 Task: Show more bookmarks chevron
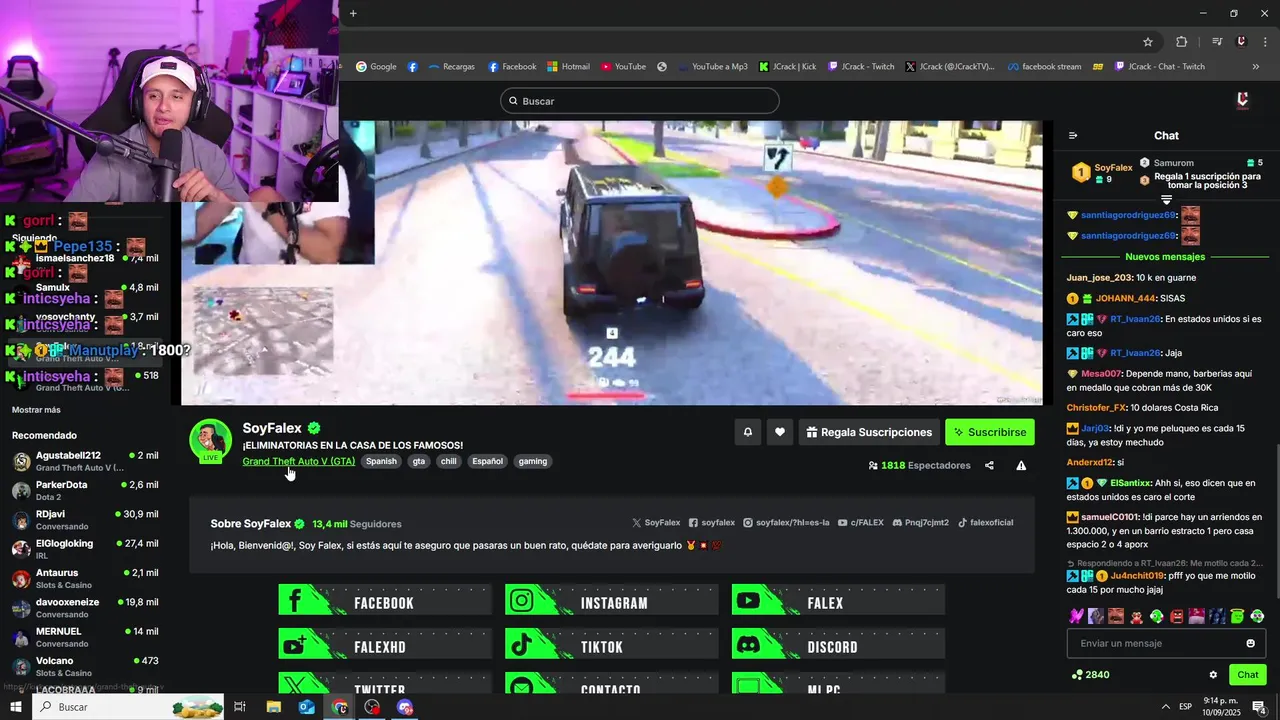[x=1256, y=67]
